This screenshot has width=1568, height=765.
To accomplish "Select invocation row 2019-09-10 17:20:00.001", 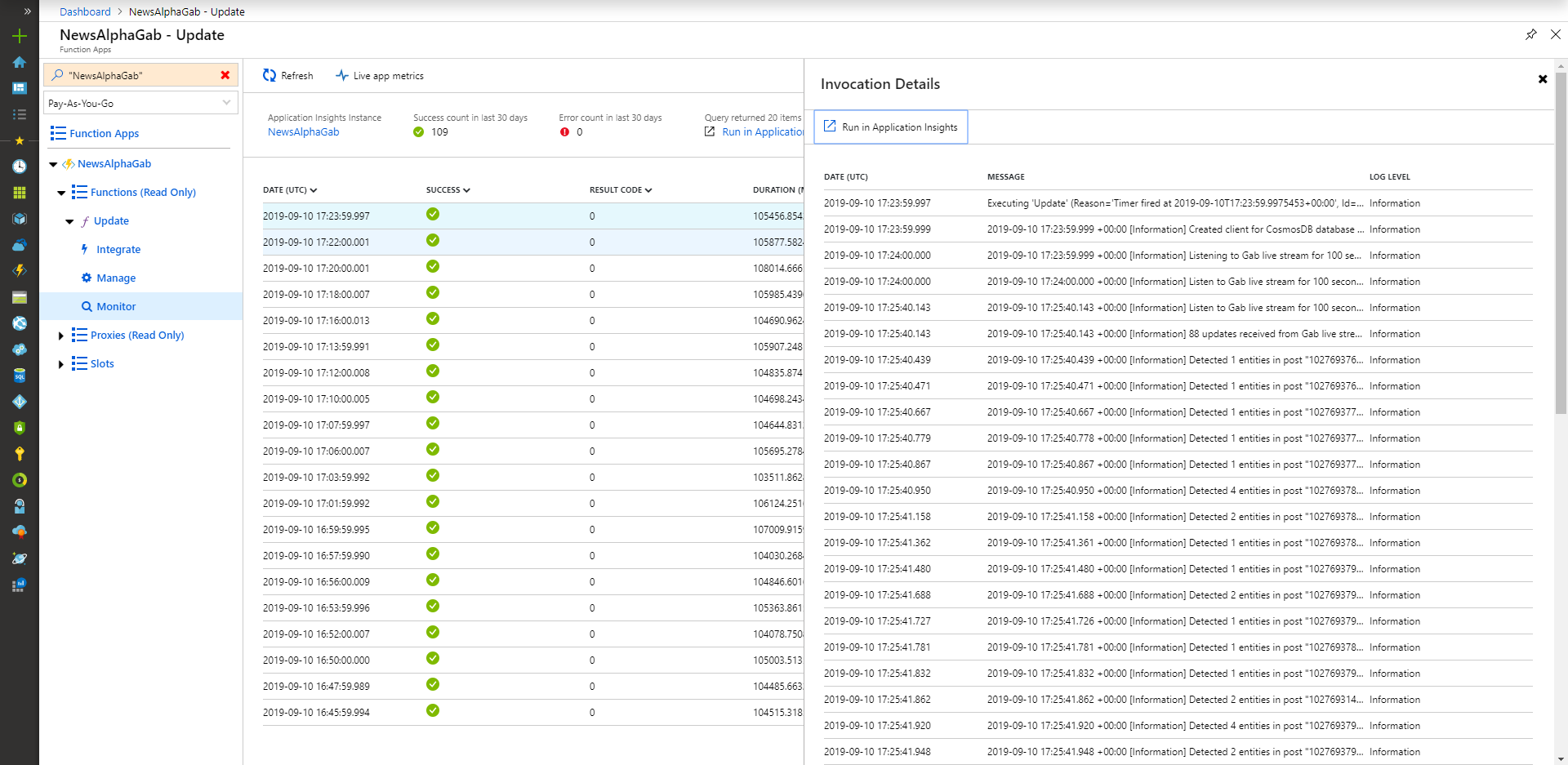I will click(x=532, y=269).
